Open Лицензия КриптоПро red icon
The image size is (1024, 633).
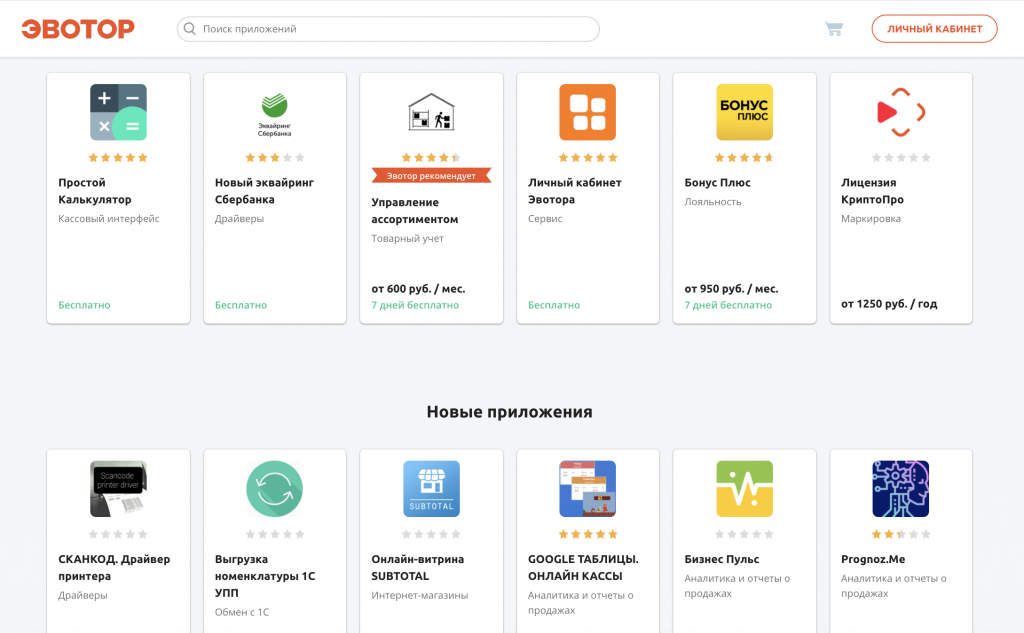(901, 112)
